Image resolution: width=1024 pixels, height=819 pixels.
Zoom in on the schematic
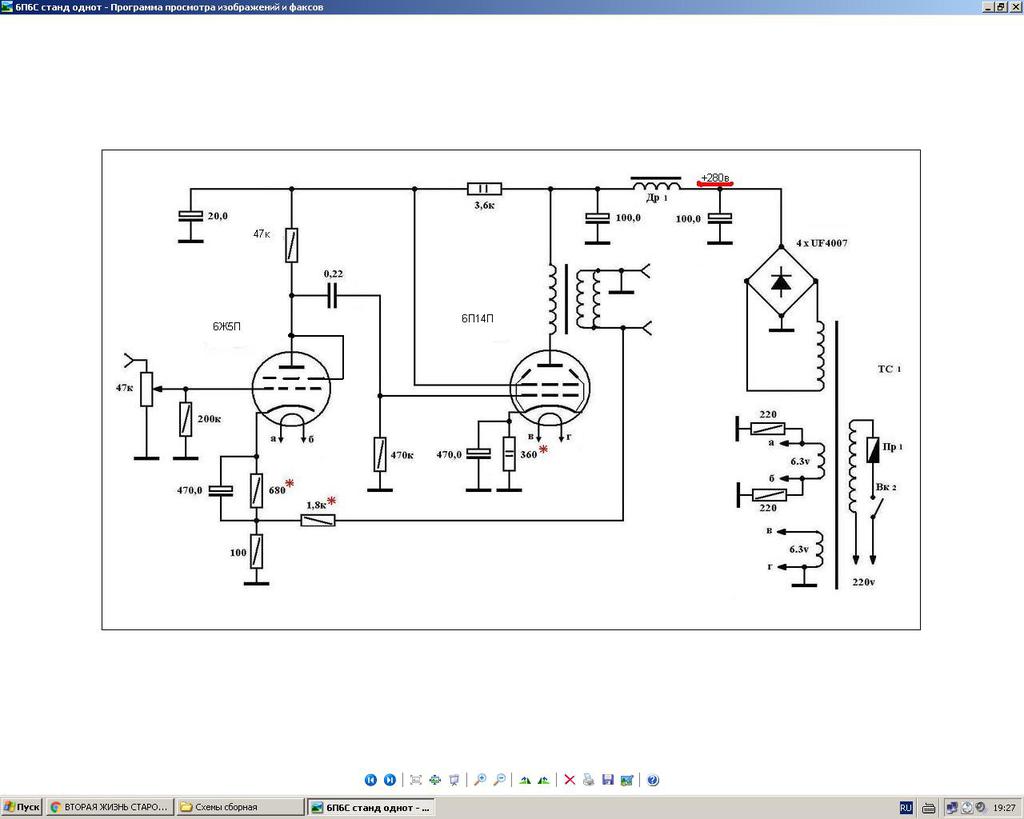pos(480,780)
